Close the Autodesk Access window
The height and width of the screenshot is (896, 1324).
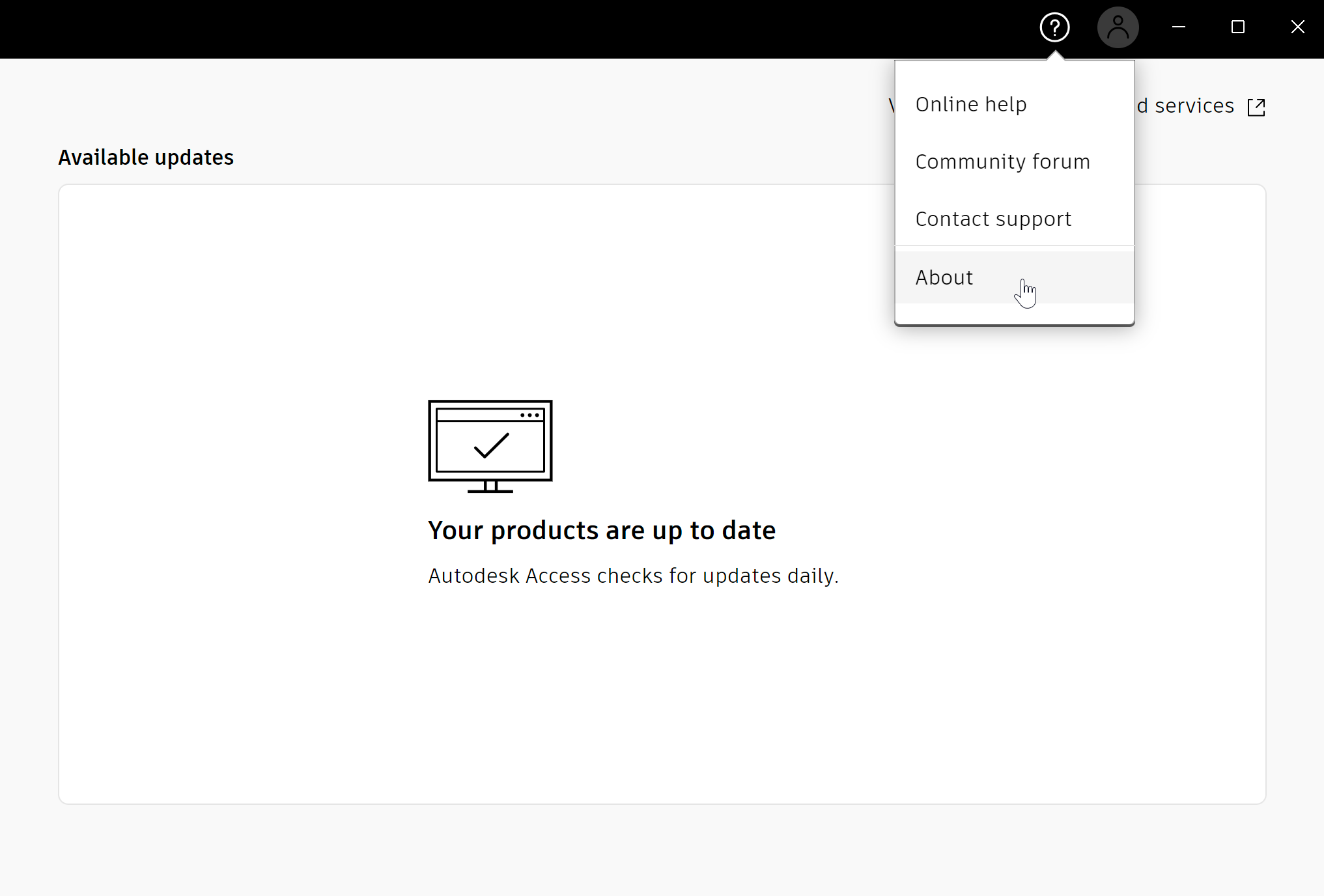tap(1297, 27)
